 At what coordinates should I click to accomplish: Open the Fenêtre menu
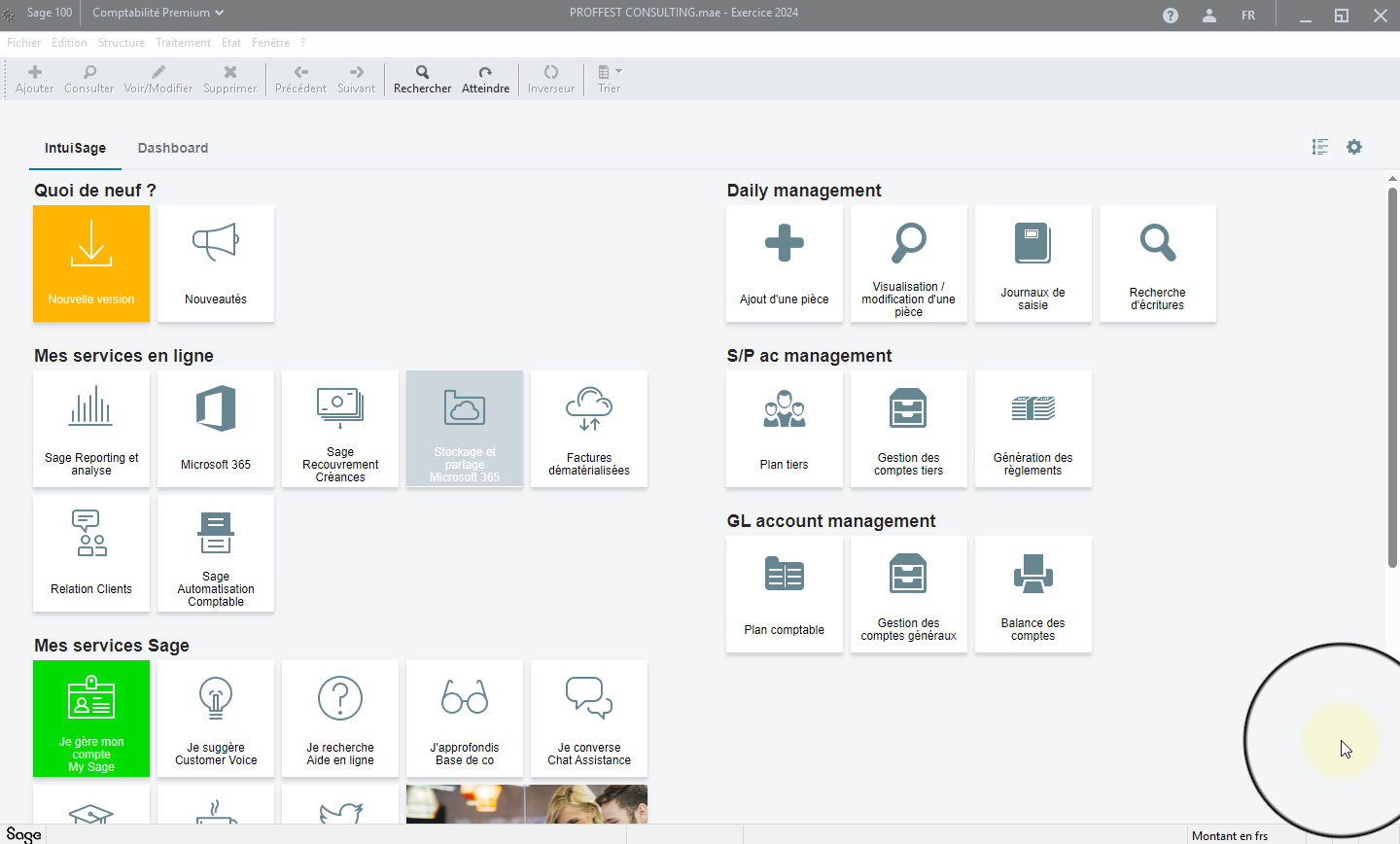pos(270,42)
